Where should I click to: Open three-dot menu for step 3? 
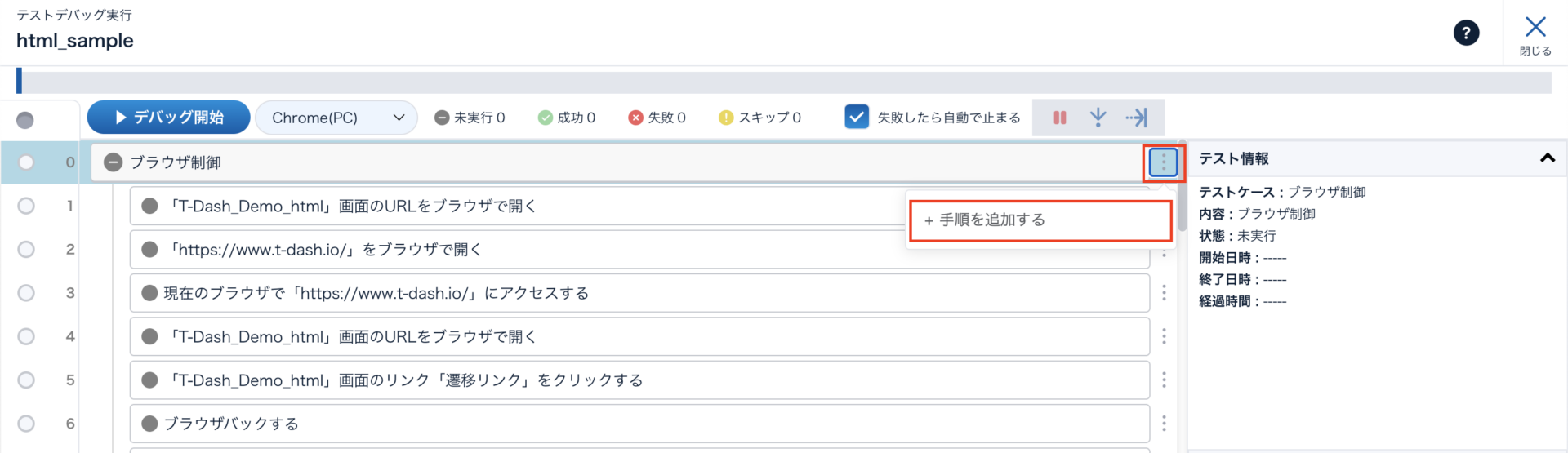[x=1164, y=293]
